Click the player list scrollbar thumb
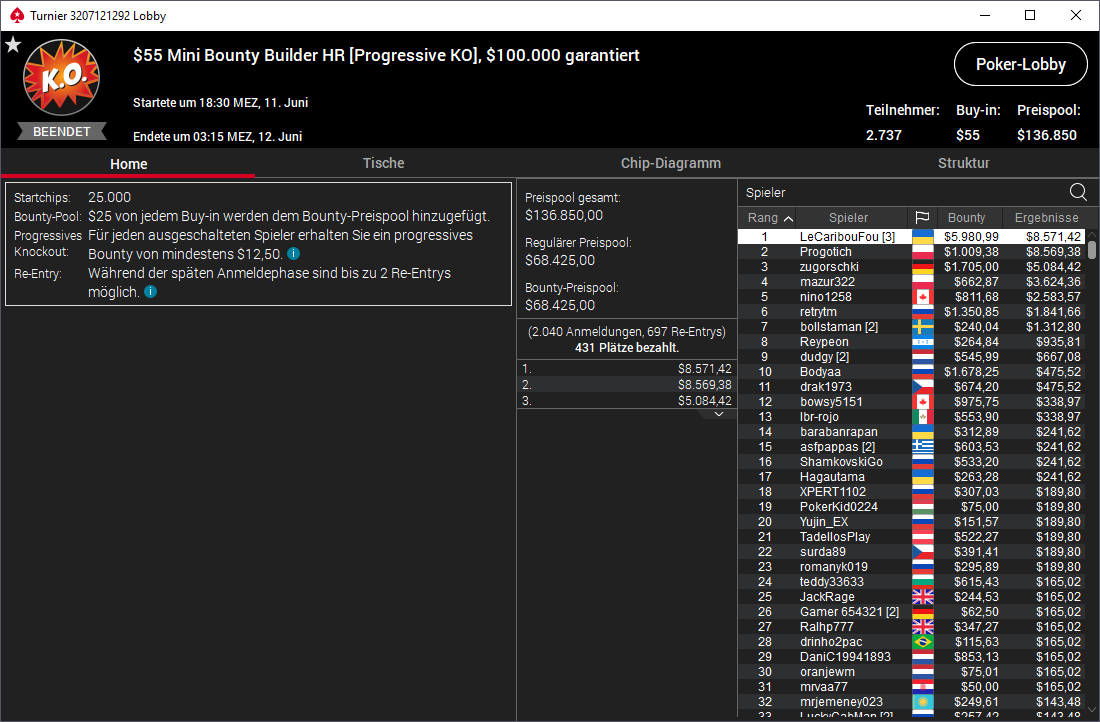This screenshot has width=1100, height=722. pos(1092,250)
